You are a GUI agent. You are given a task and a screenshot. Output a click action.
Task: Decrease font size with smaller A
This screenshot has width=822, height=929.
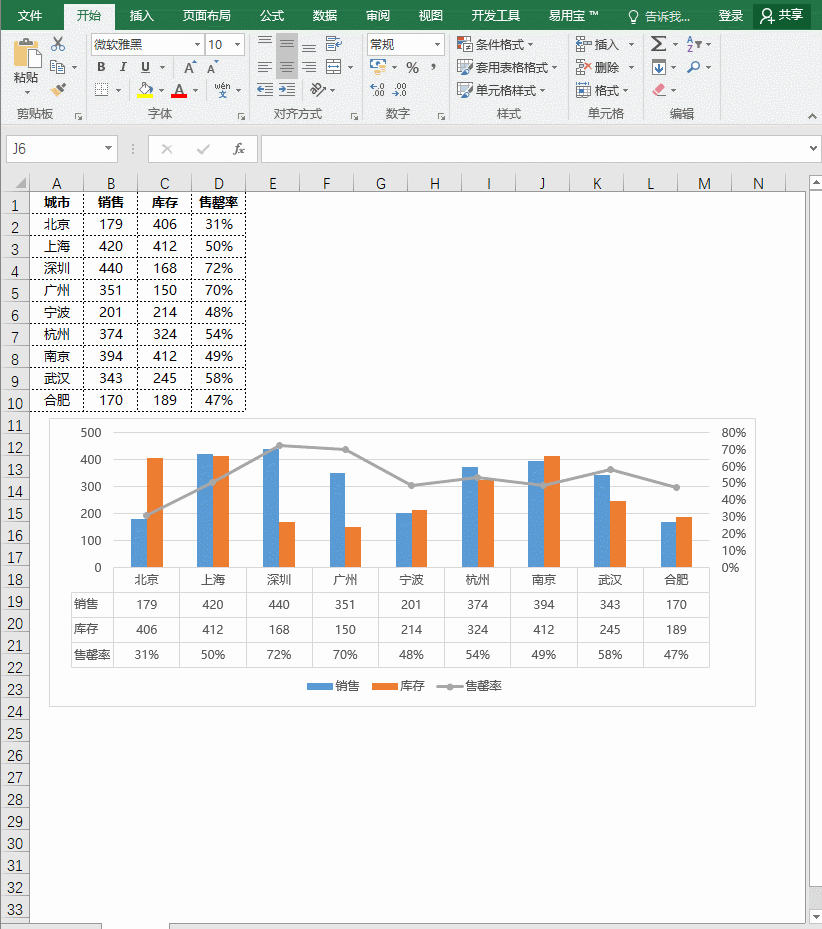point(212,68)
